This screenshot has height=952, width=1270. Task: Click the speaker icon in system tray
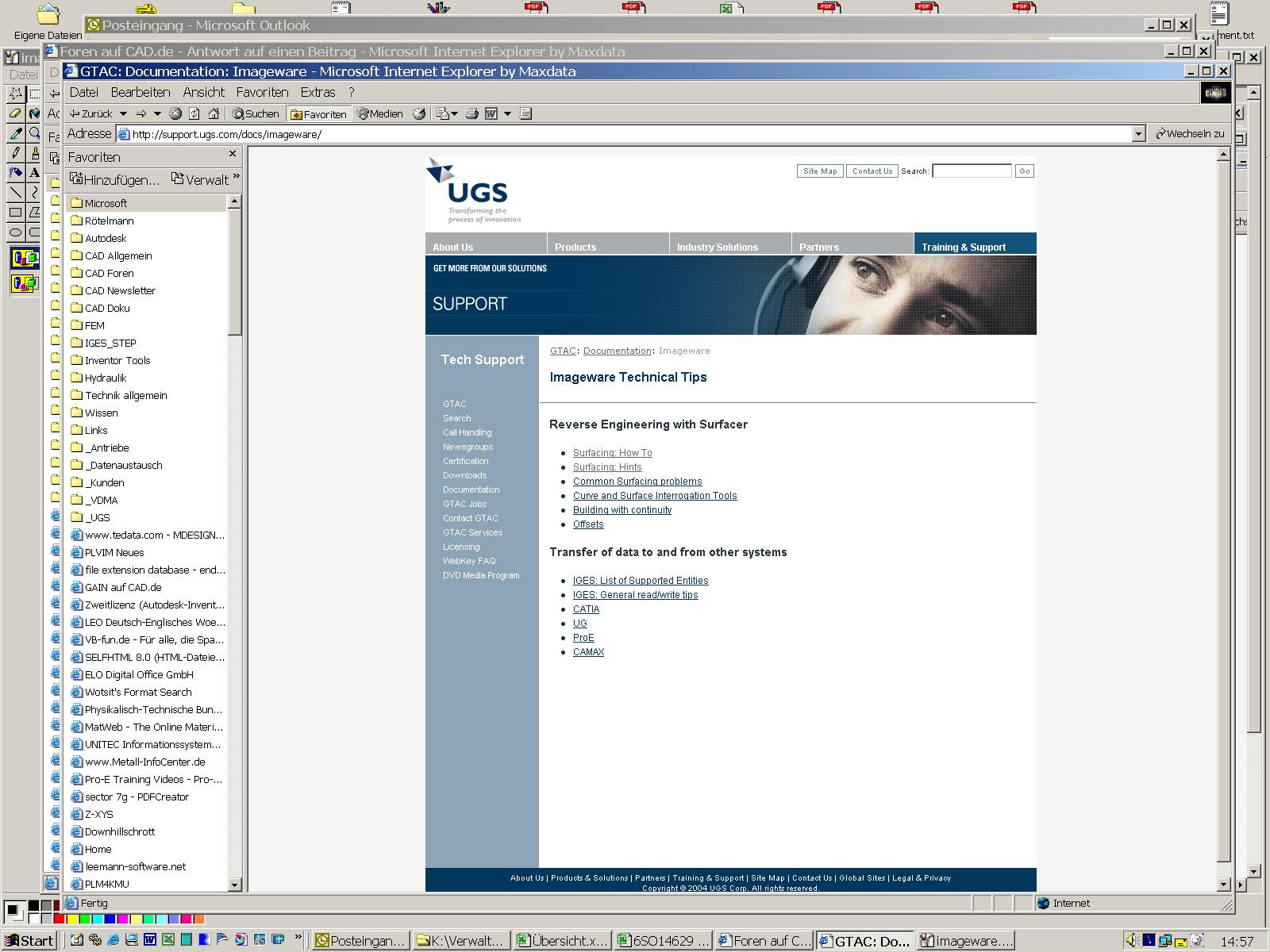point(1130,940)
